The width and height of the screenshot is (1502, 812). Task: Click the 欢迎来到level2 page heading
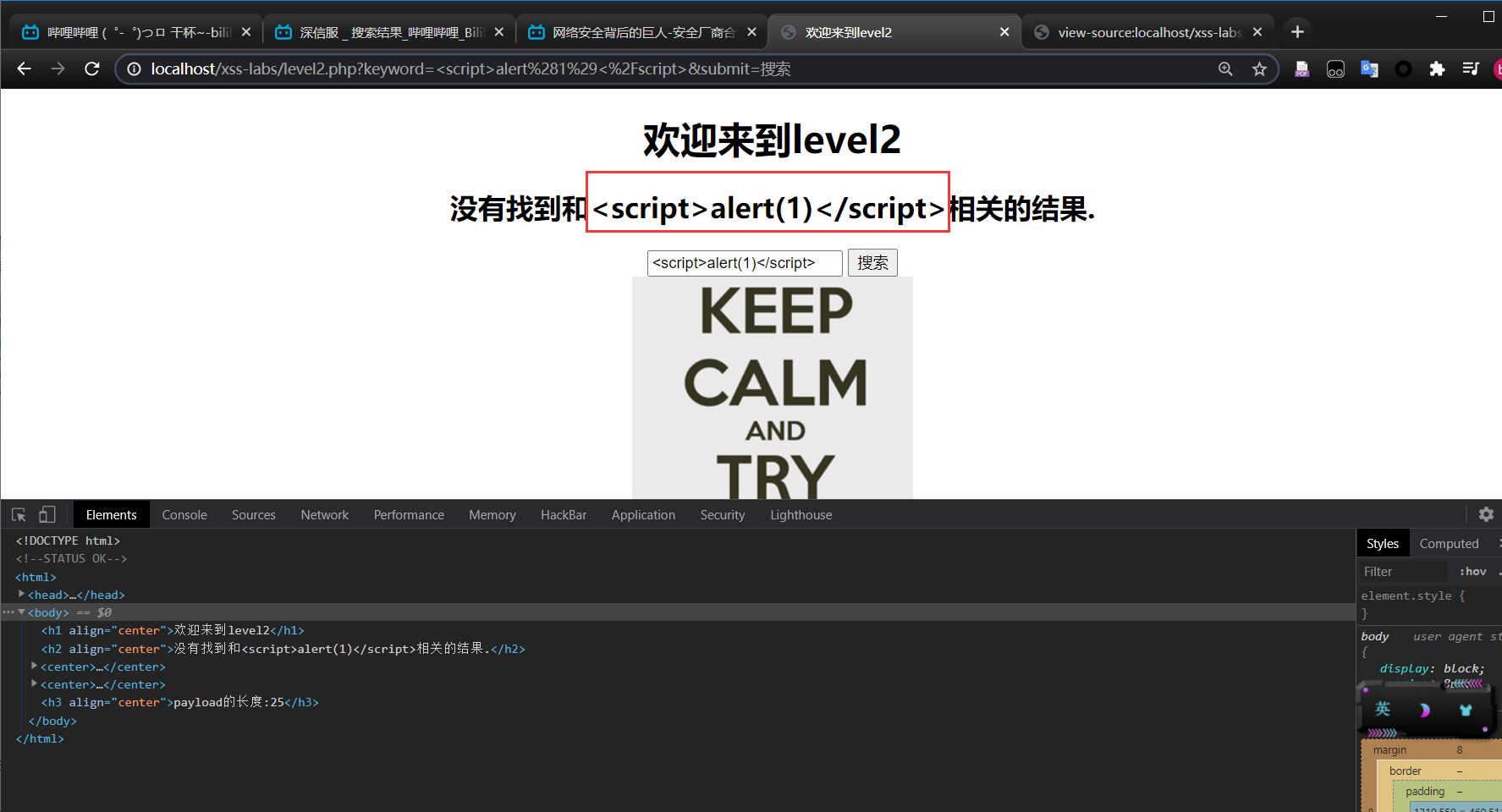pos(772,140)
